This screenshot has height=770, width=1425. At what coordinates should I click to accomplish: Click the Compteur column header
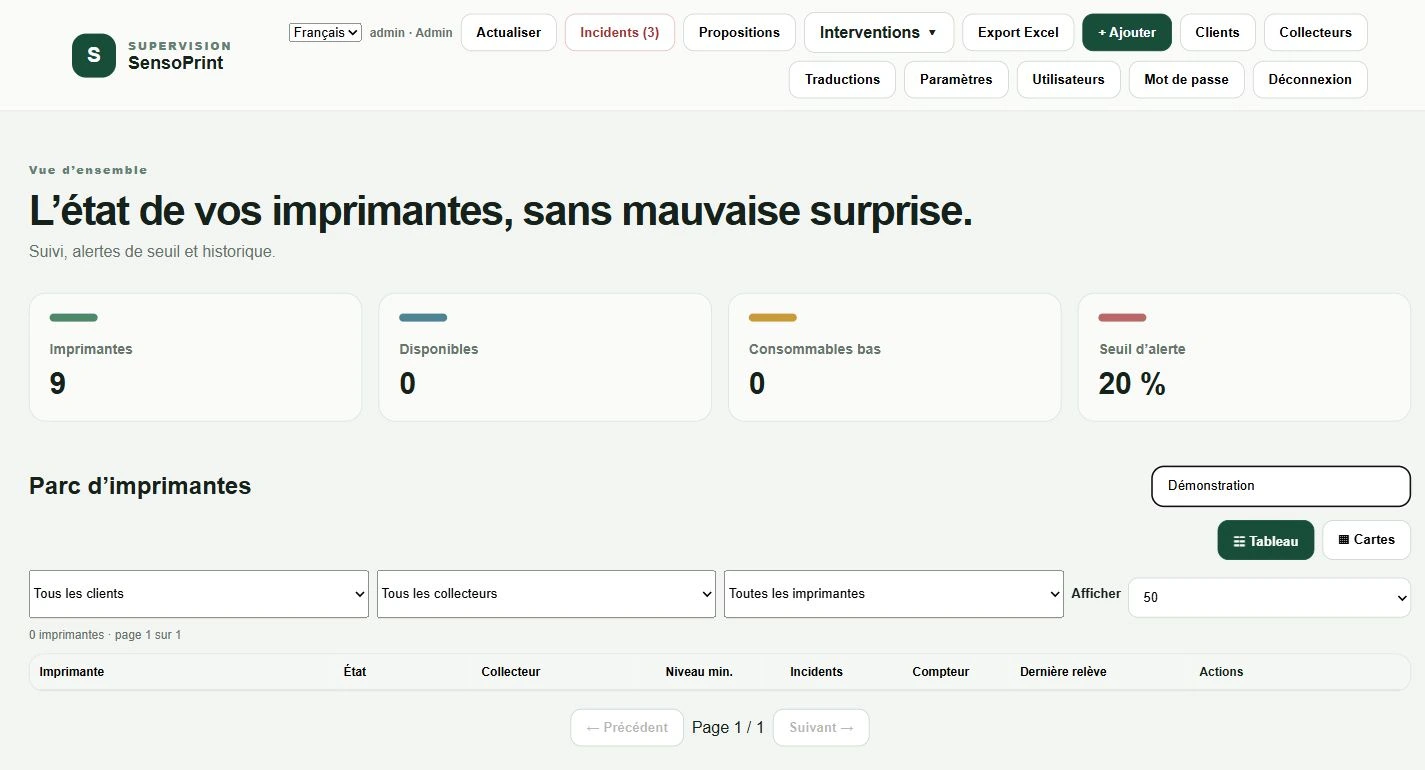941,672
